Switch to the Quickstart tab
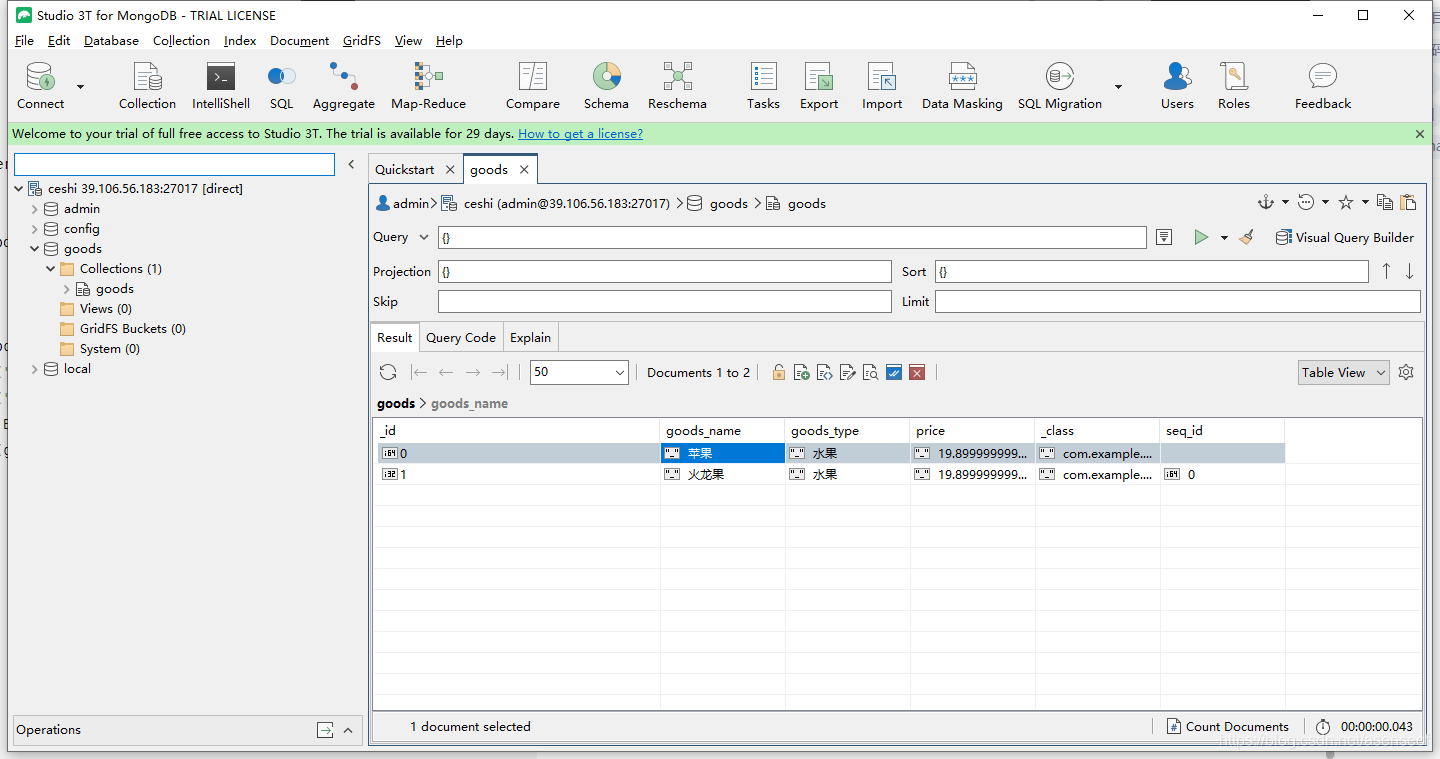The height and width of the screenshot is (759, 1440). (x=404, y=169)
